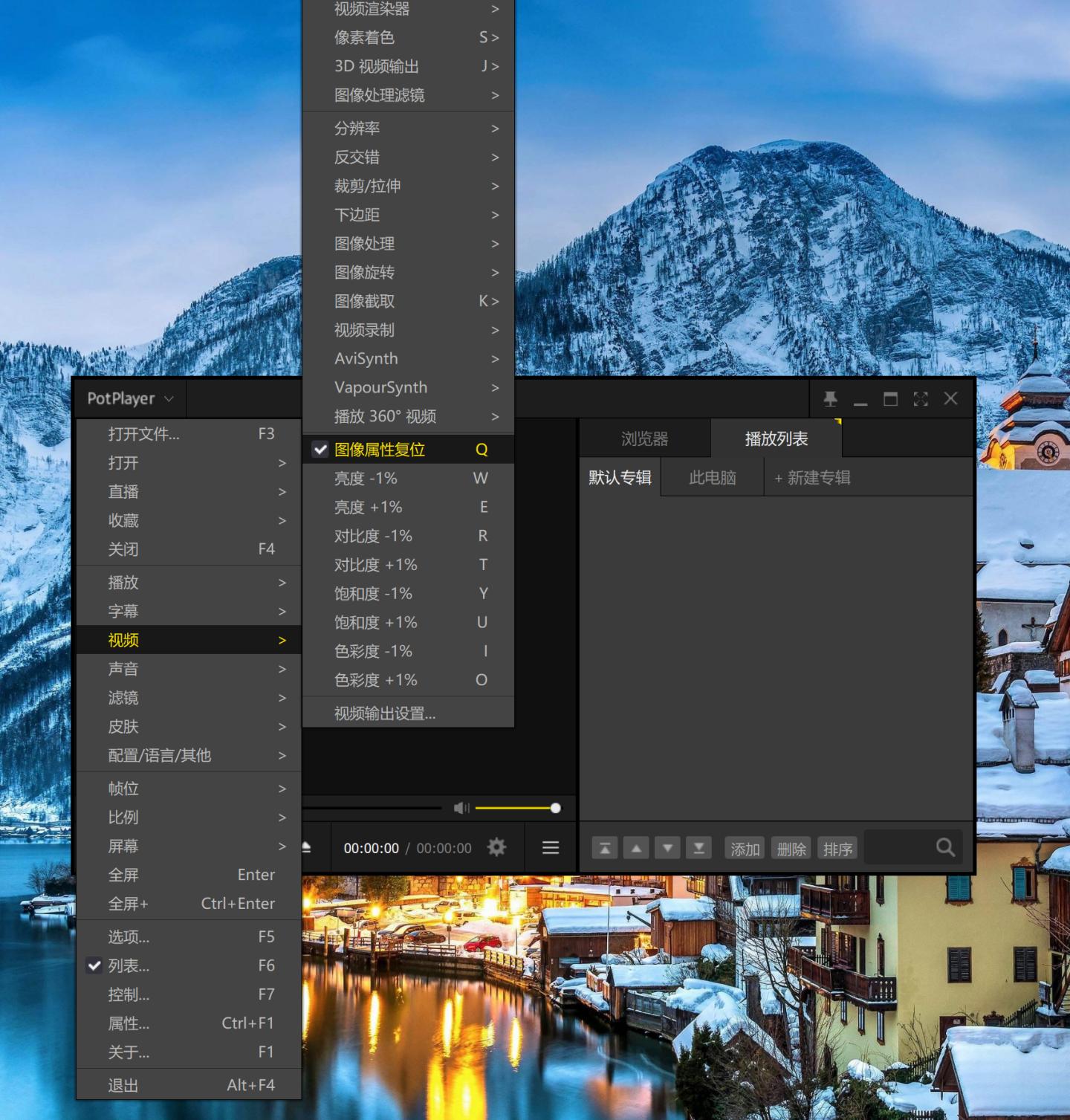Toggle the playlist hamburger icon

click(551, 847)
